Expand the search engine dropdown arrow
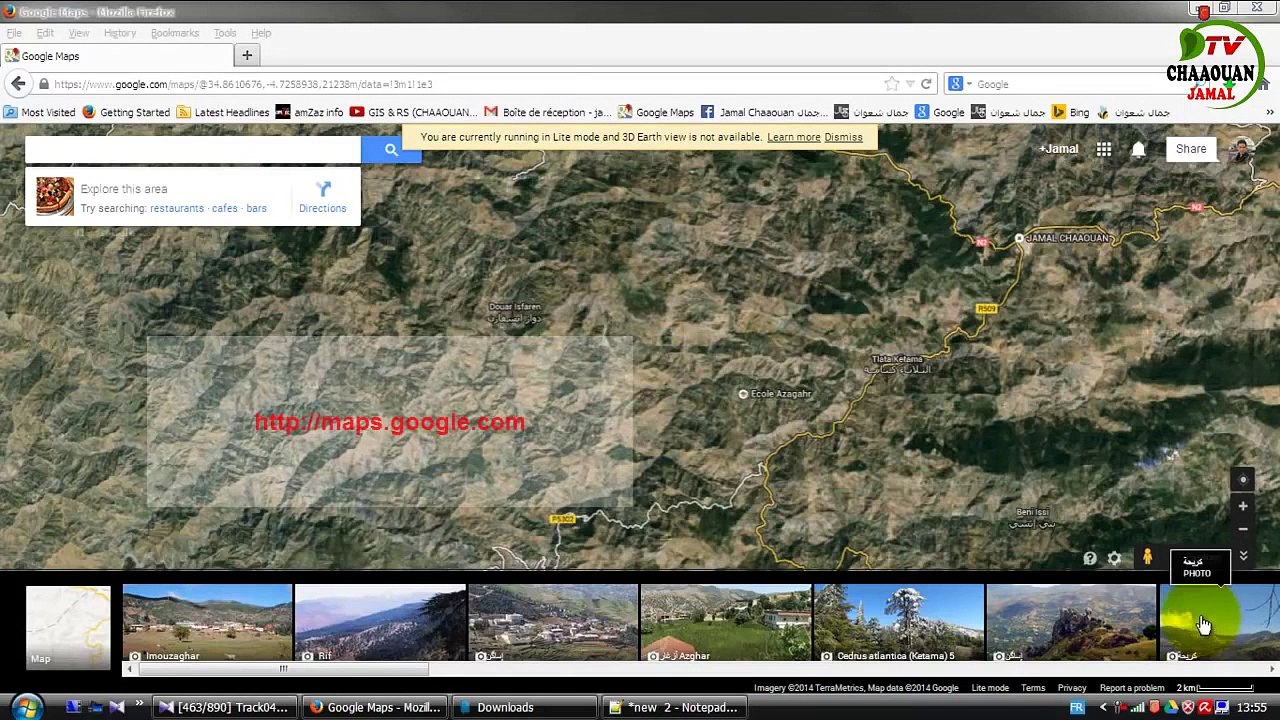 coord(968,84)
